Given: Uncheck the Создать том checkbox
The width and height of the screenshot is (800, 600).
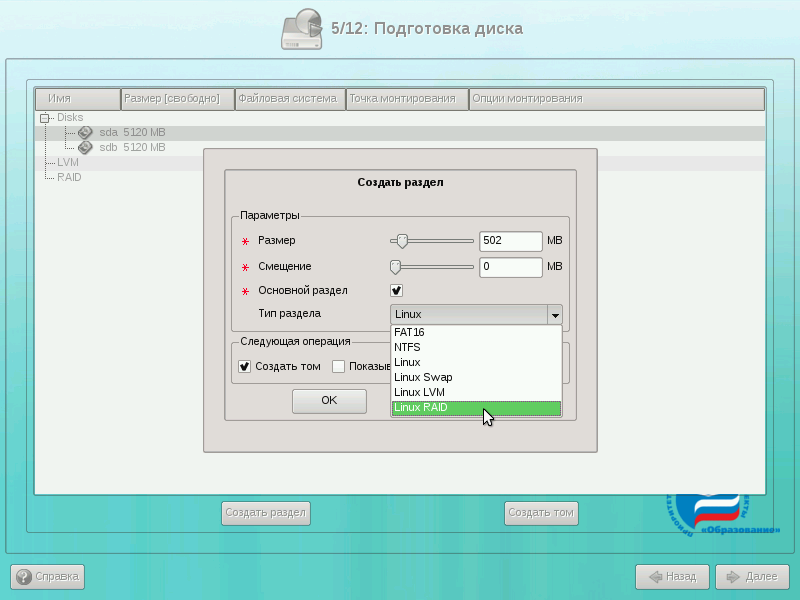Looking at the screenshot, I should [245, 367].
